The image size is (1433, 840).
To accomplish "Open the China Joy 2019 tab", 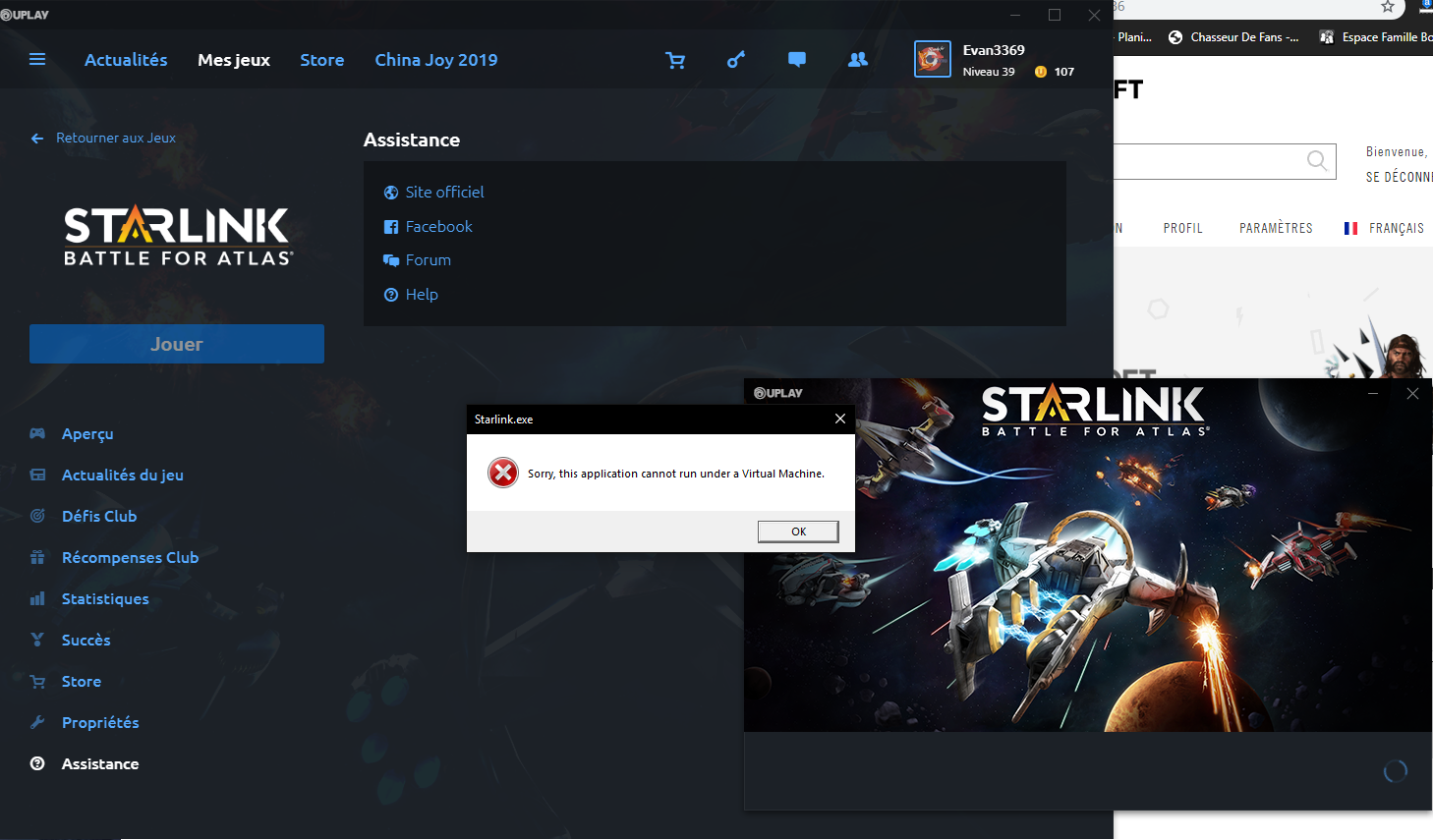I will tap(436, 60).
